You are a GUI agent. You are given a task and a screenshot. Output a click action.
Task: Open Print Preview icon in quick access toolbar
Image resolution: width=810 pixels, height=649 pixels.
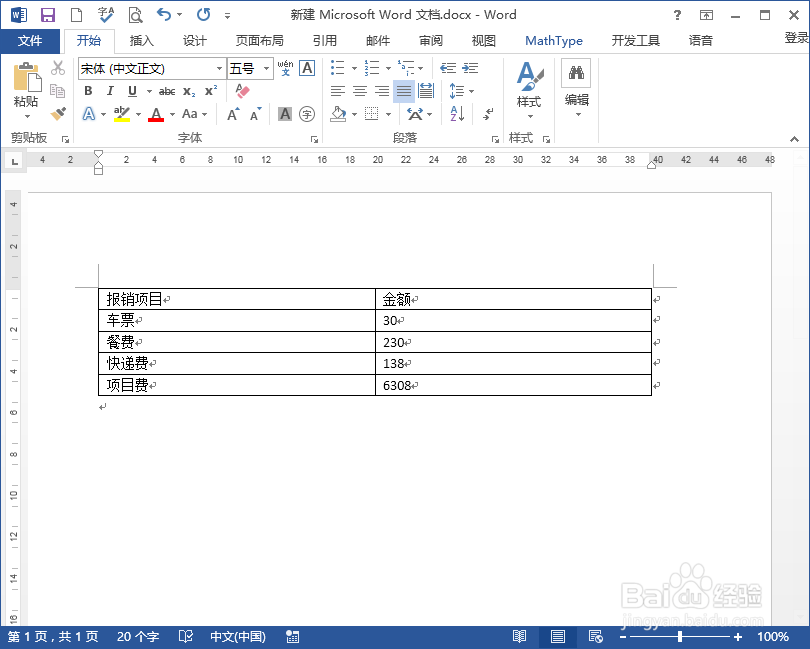[x=135, y=15]
